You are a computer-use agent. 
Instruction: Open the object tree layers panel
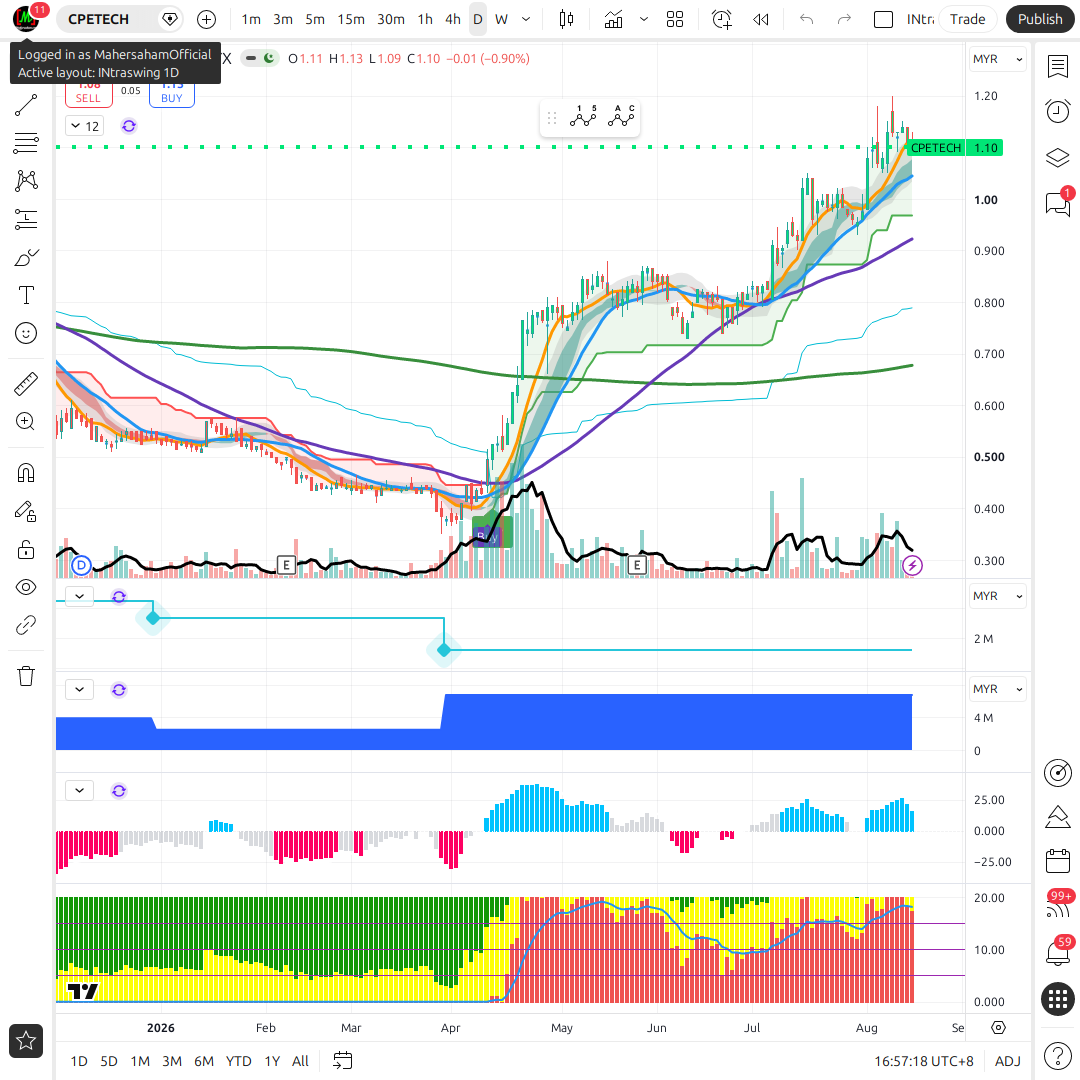tap(1058, 158)
